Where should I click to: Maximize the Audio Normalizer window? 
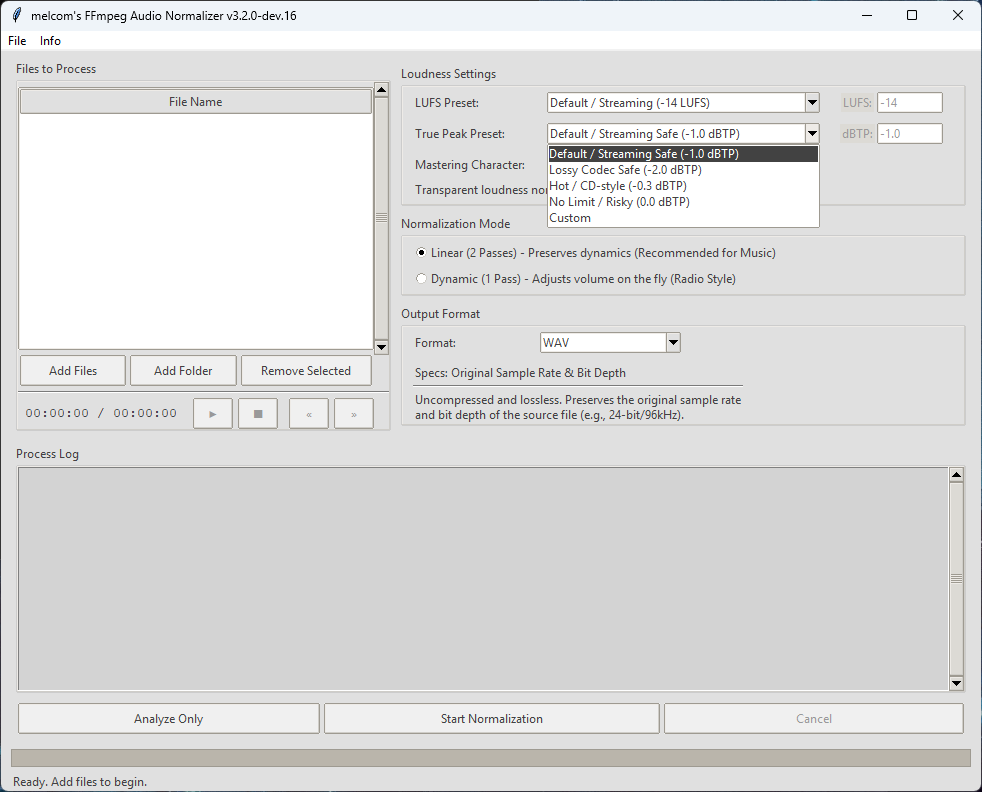[x=912, y=15]
